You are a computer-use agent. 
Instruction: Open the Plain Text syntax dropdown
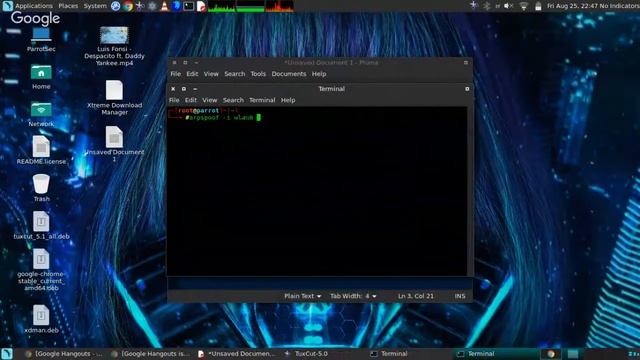(x=302, y=296)
